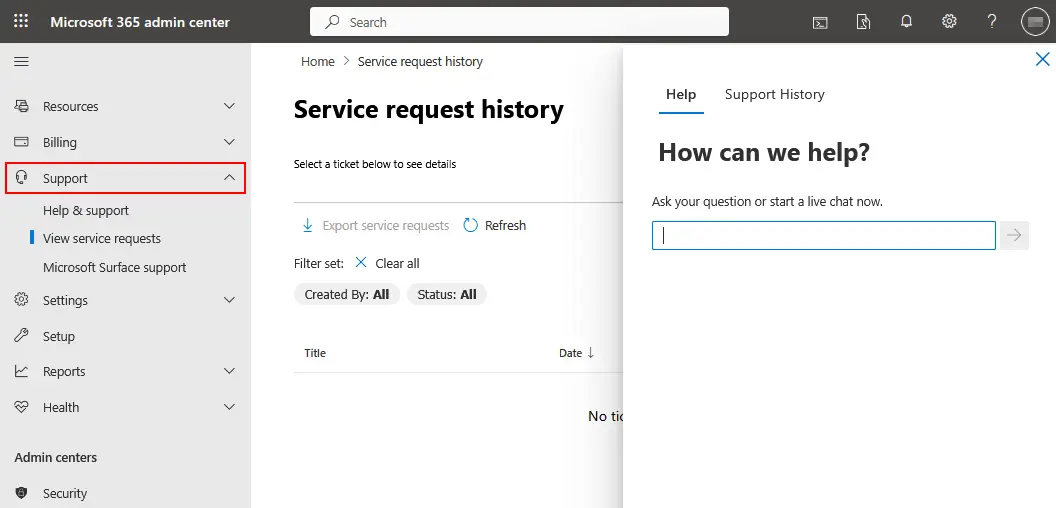Click the Reports label in sidebar
The width and height of the screenshot is (1056, 508).
pos(64,371)
